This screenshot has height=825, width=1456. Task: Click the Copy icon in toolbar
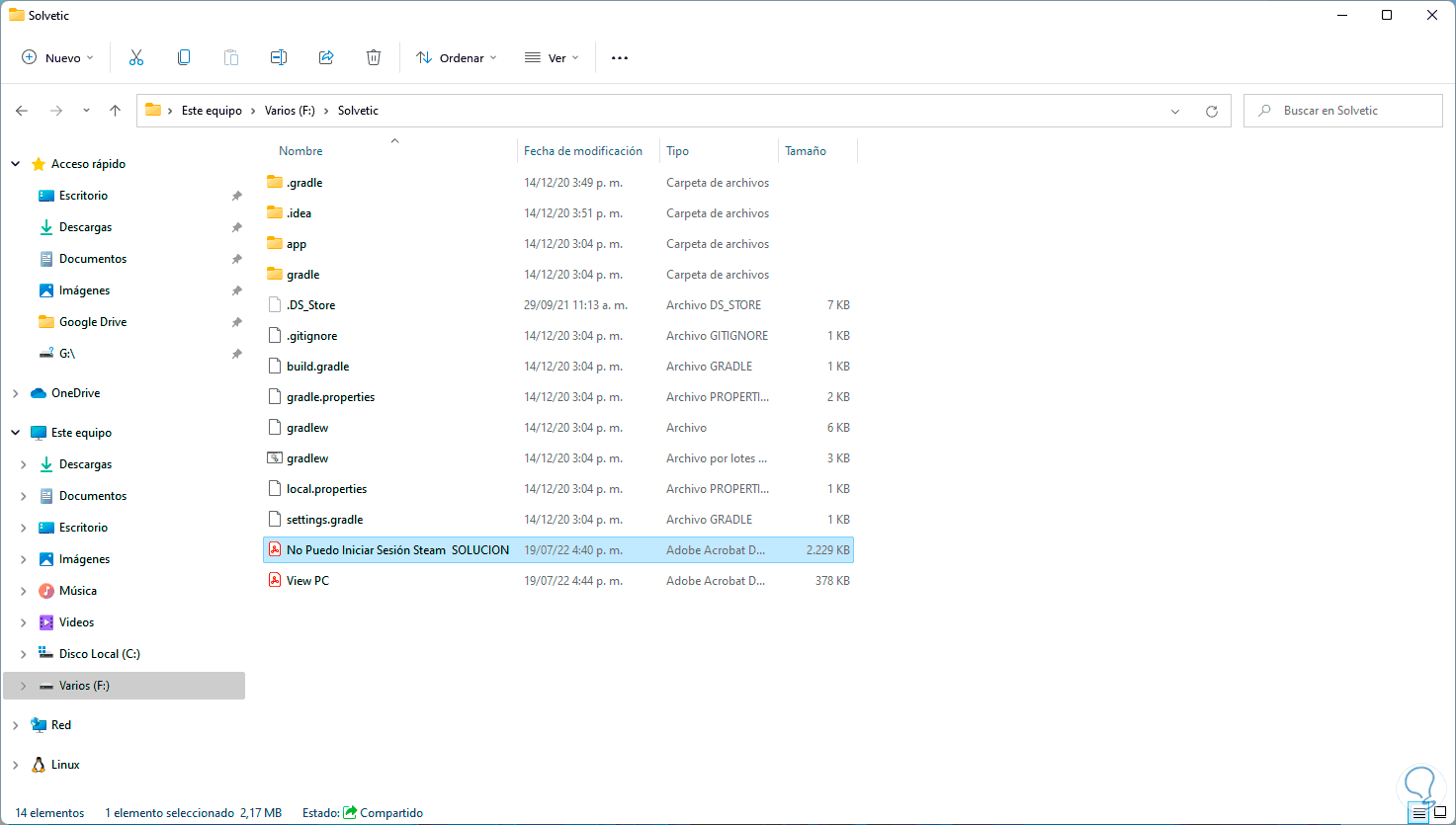[184, 57]
